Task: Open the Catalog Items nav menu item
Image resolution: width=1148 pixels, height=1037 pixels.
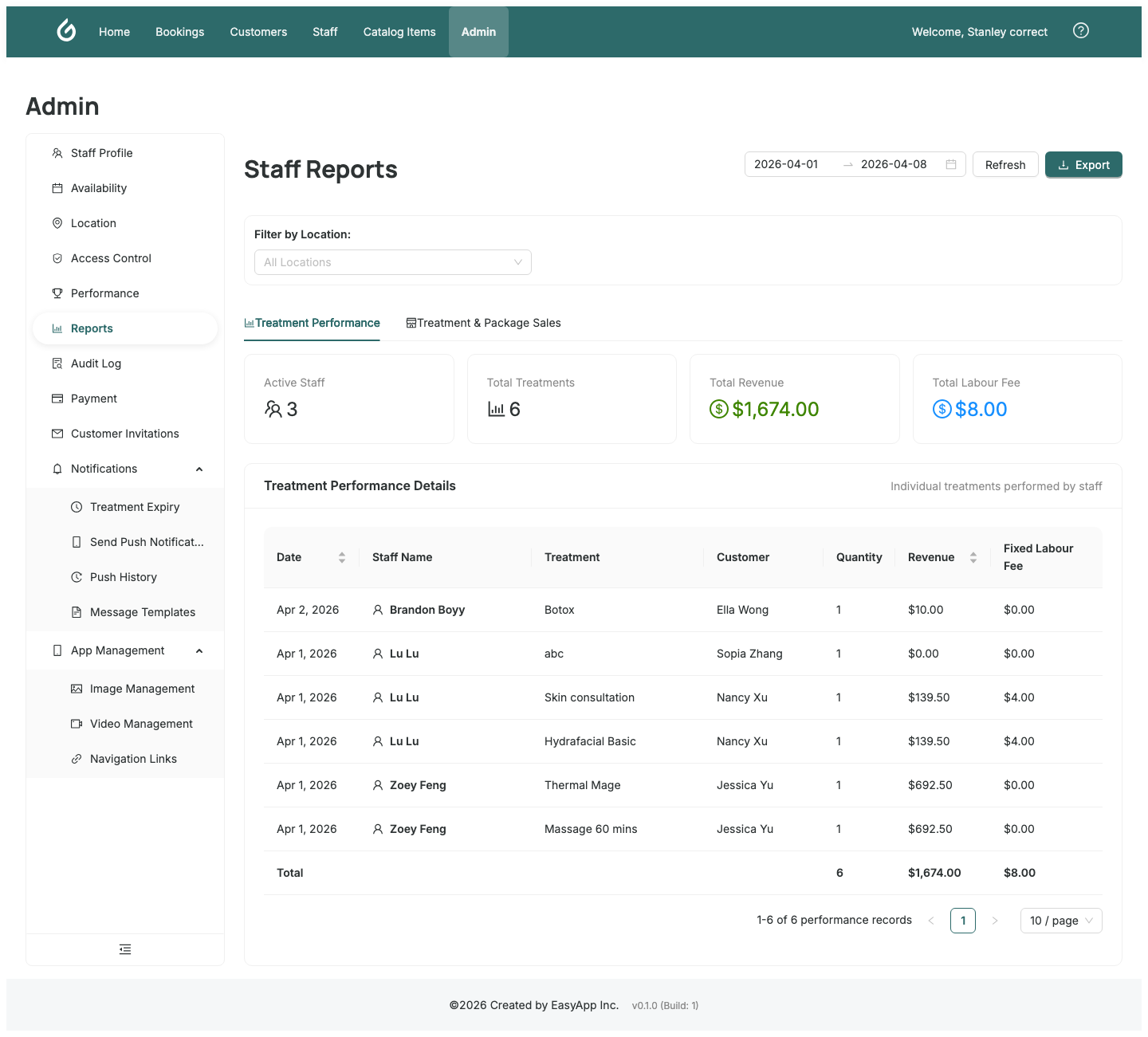Action: [x=399, y=32]
